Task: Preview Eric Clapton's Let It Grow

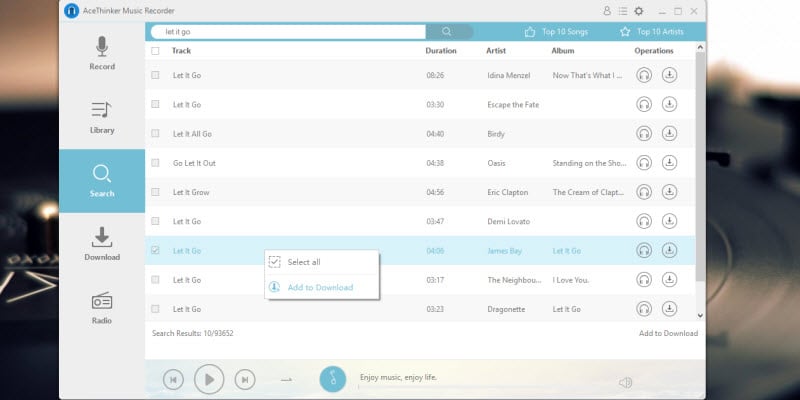Action: click(x=644, y=192)
